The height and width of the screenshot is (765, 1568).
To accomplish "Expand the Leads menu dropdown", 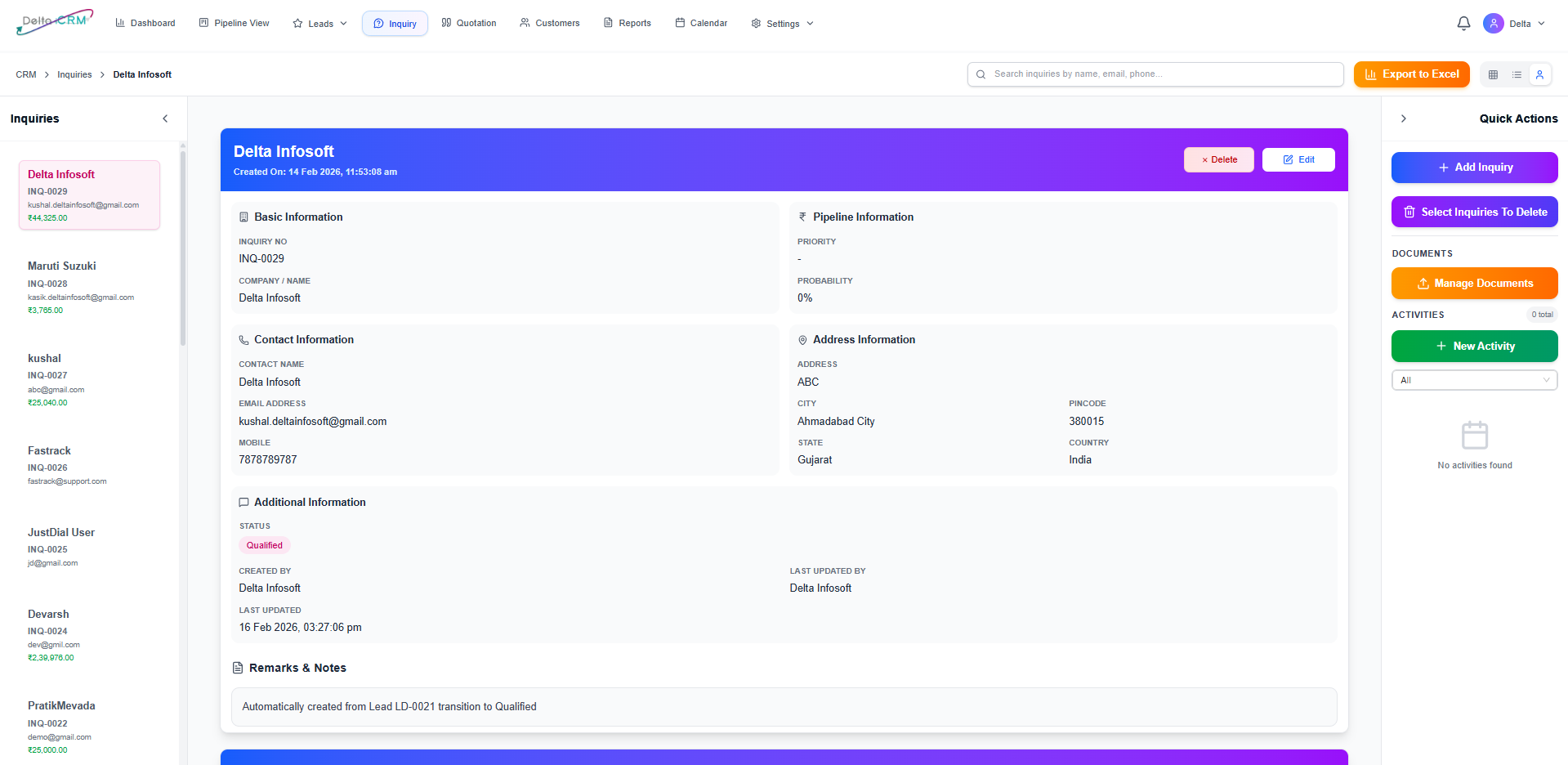I will point(320,24).
